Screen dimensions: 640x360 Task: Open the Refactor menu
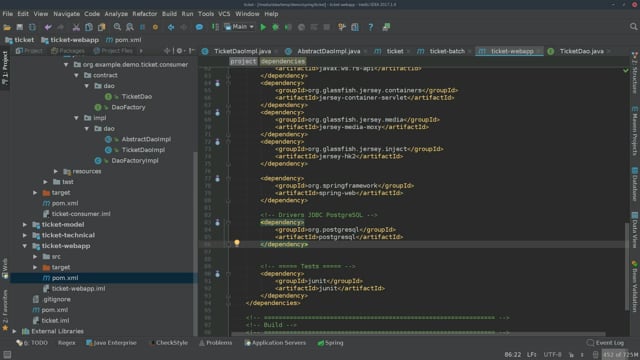[144, 14]
